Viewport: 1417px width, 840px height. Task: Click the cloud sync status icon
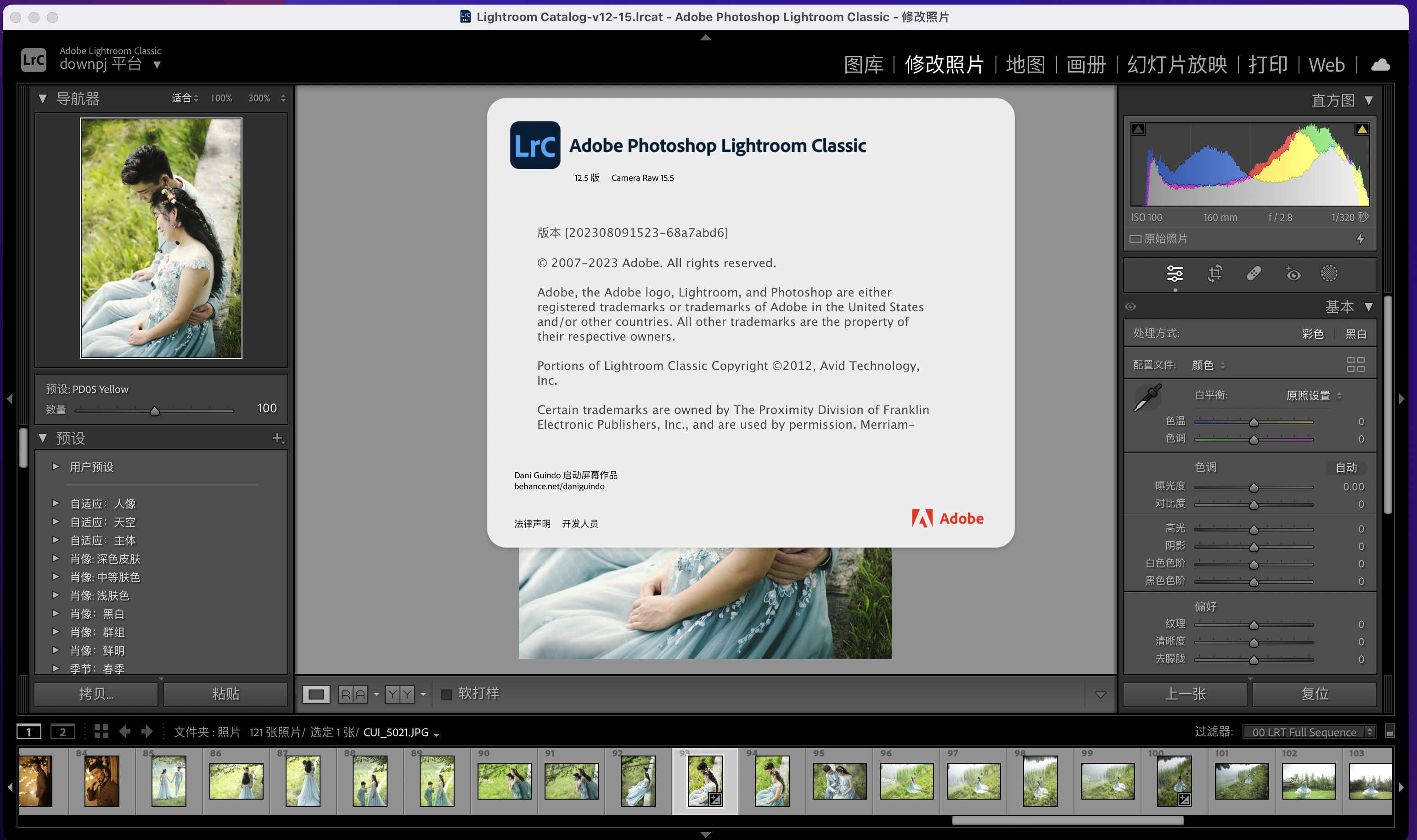coord(1380,65)
